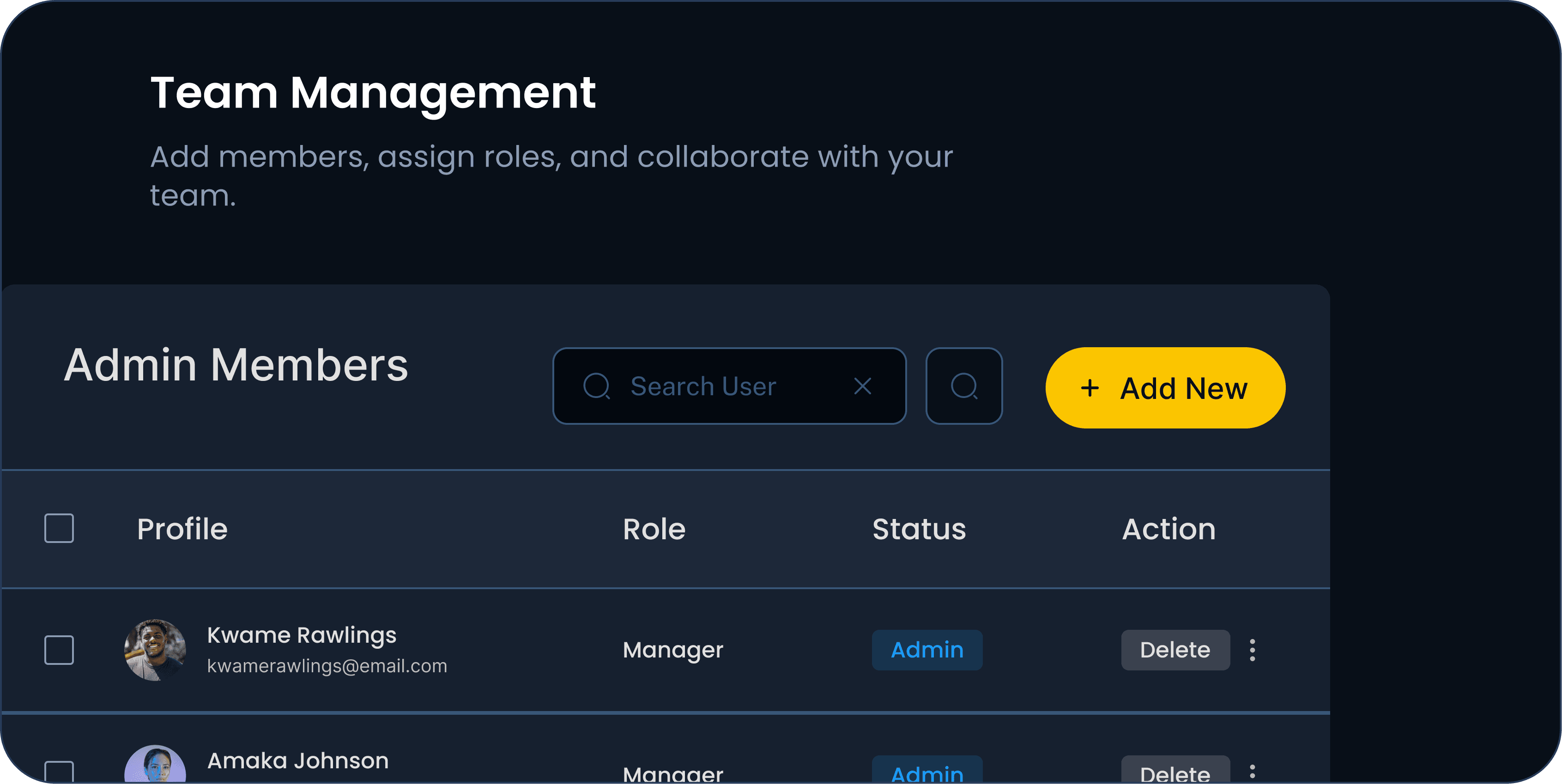Click the standalone search button beside the field
This screenshot has height=784, width=1562.
(963, 386)
